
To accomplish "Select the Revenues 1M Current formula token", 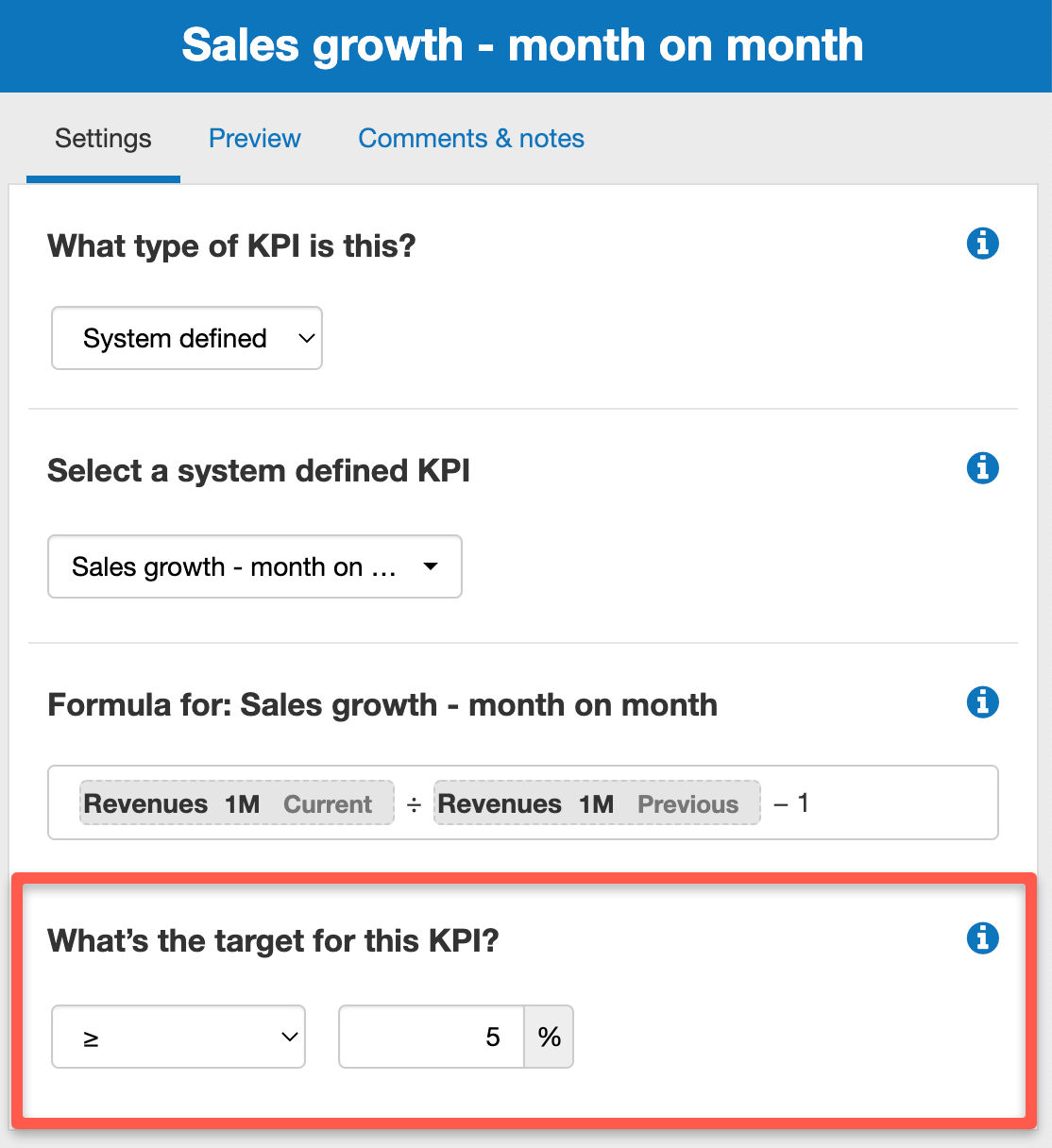I will pyautogui.click(x=236, y=803).
